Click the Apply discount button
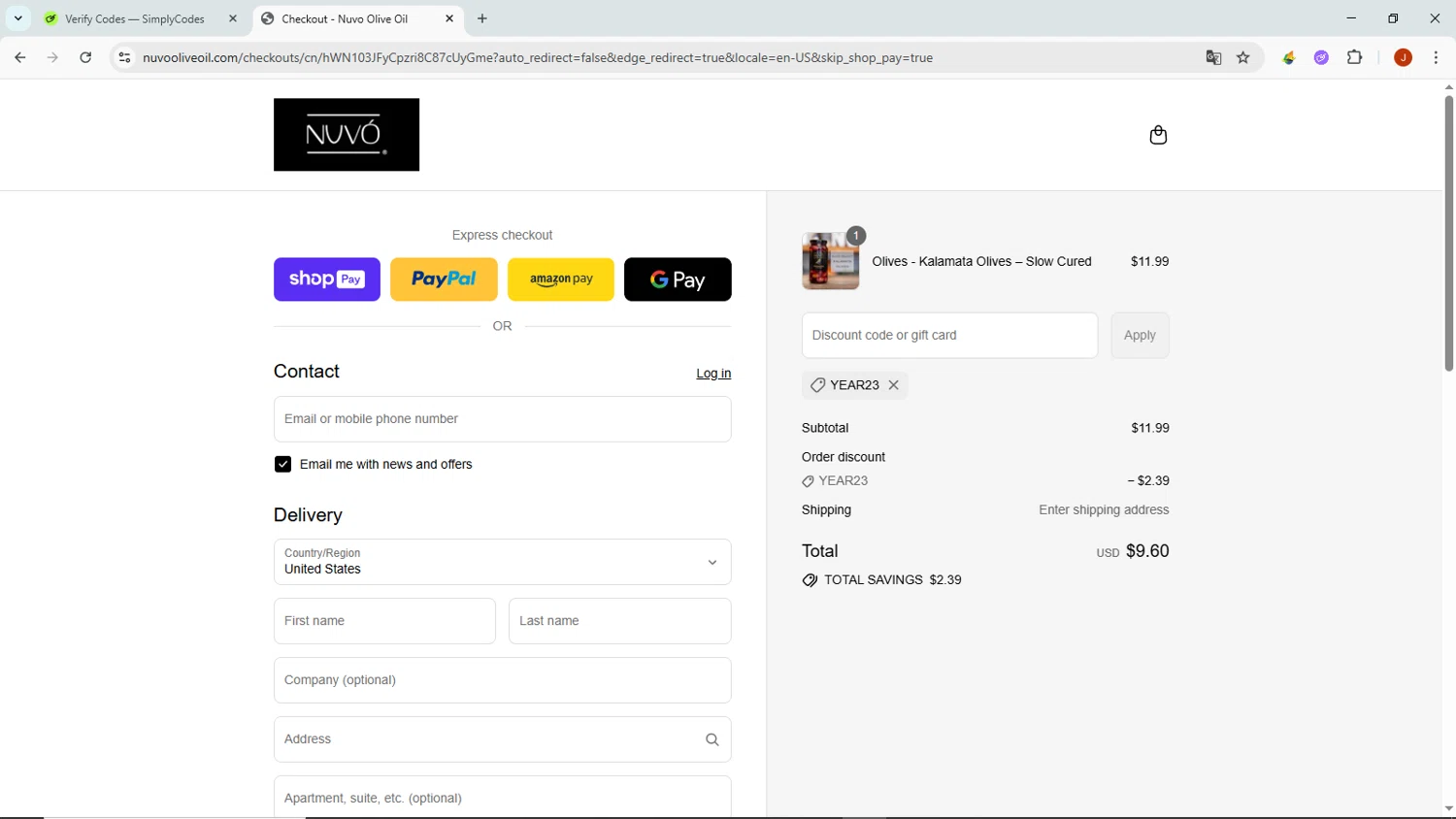1456x819 pixels. (x=1140, y=336)
